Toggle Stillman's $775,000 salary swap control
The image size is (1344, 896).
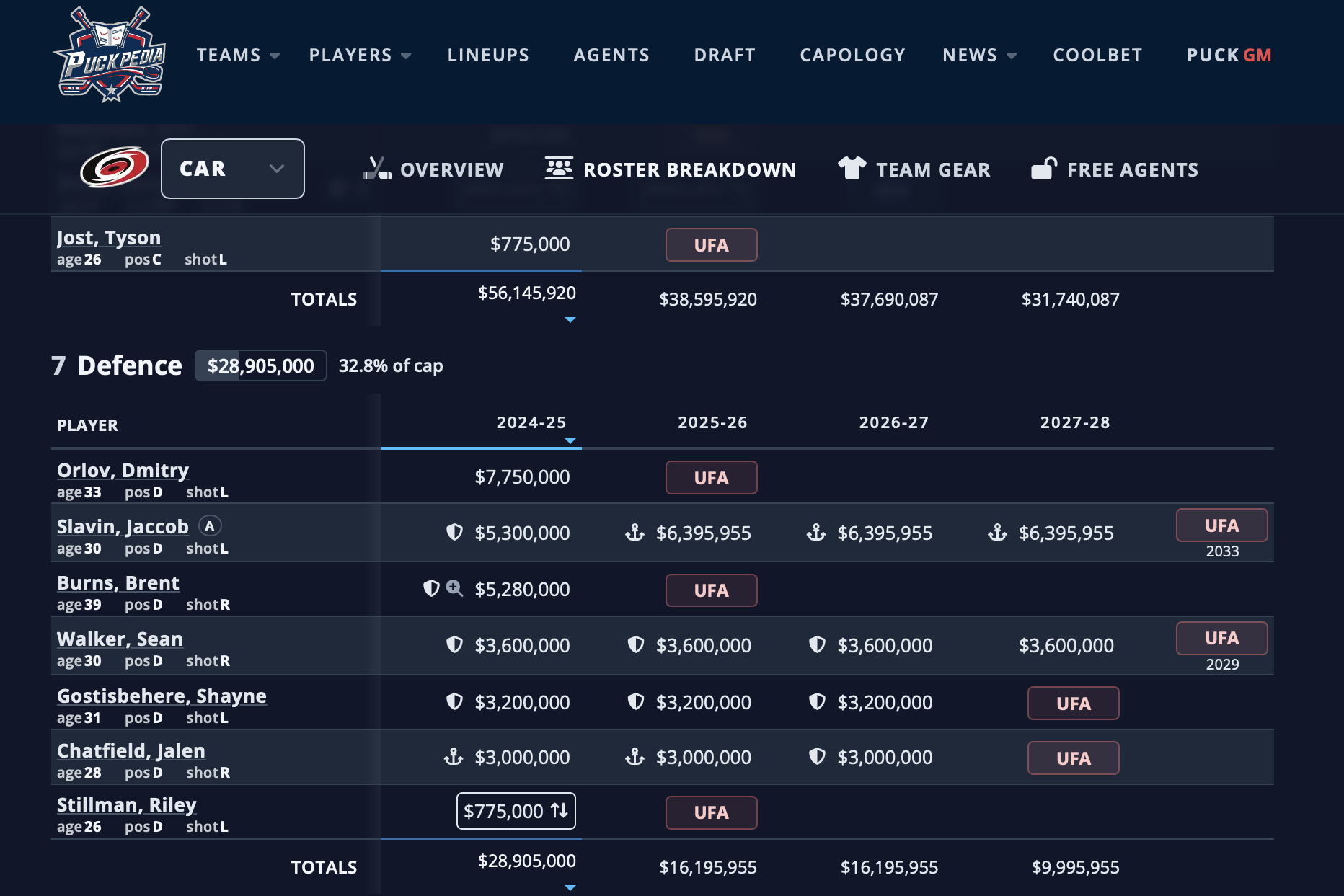tap(516, 812)
